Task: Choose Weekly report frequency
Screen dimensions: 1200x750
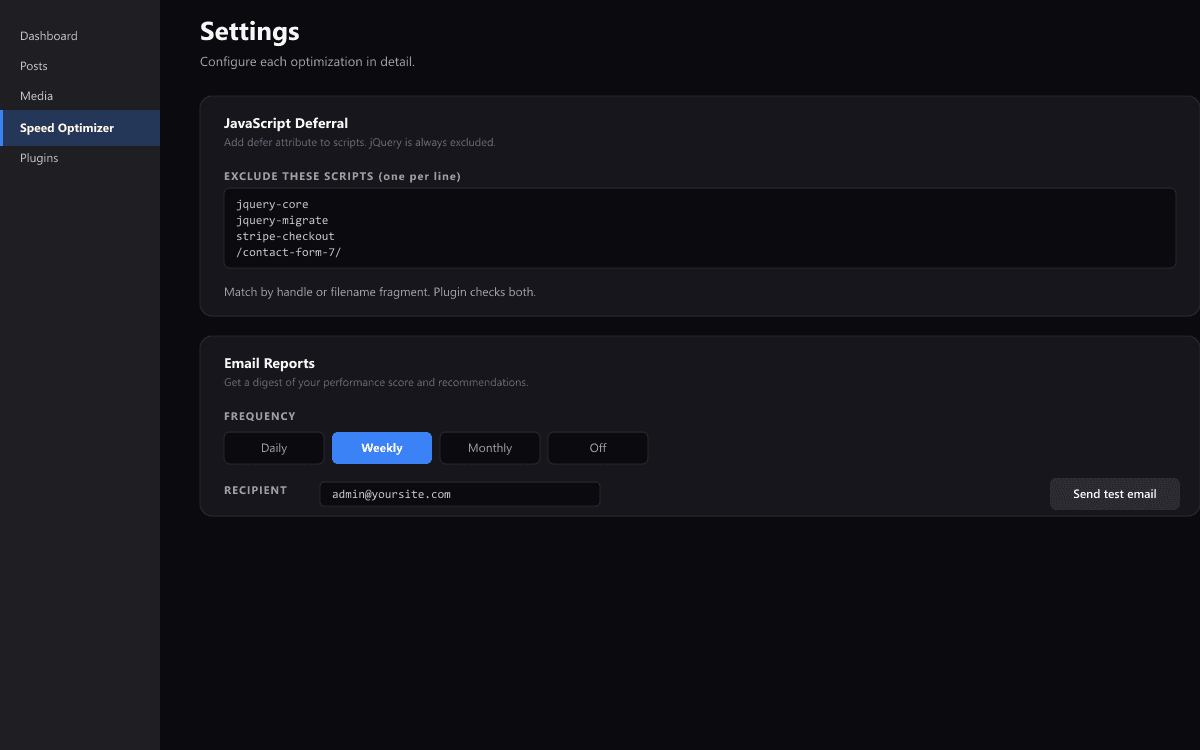Action: pos(382,448)
